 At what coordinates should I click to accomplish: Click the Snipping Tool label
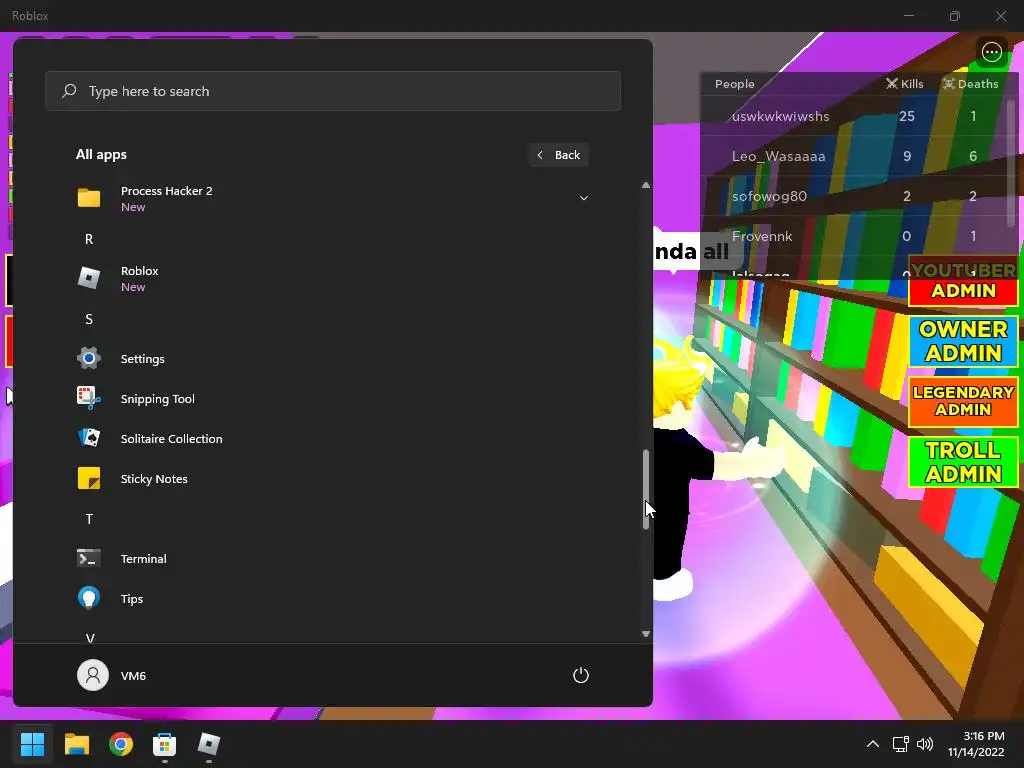(157, 399)
